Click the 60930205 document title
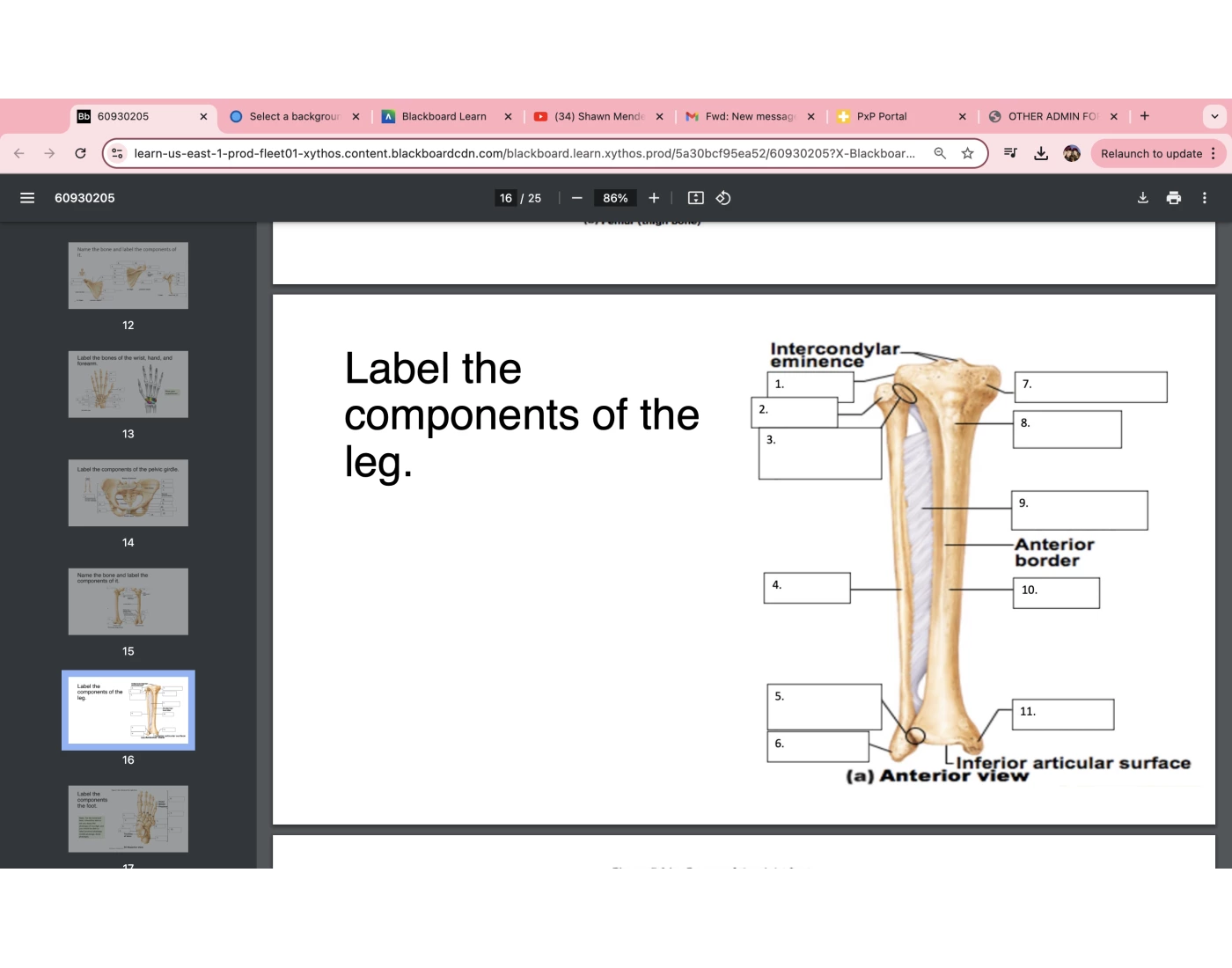Screen dimensions: 1232x968 (x=84, y=198)
